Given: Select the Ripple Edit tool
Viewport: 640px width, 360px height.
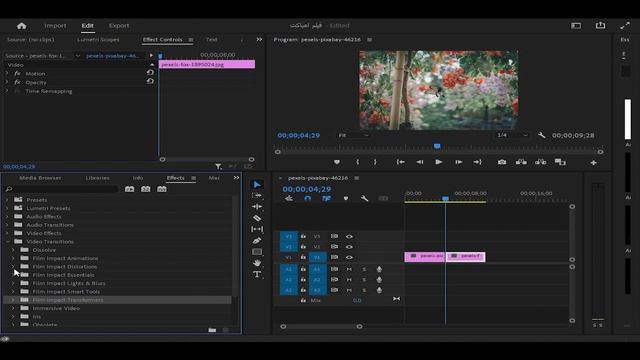Looking at the screenshot, I should coord(257,207).
